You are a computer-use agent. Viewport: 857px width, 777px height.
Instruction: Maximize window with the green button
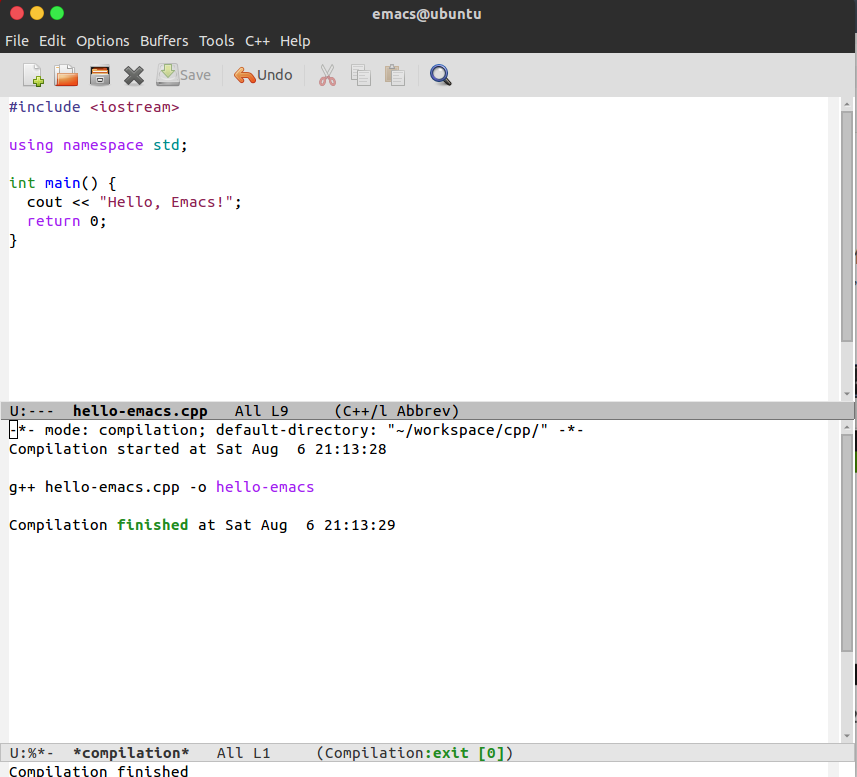pos(57,13)
